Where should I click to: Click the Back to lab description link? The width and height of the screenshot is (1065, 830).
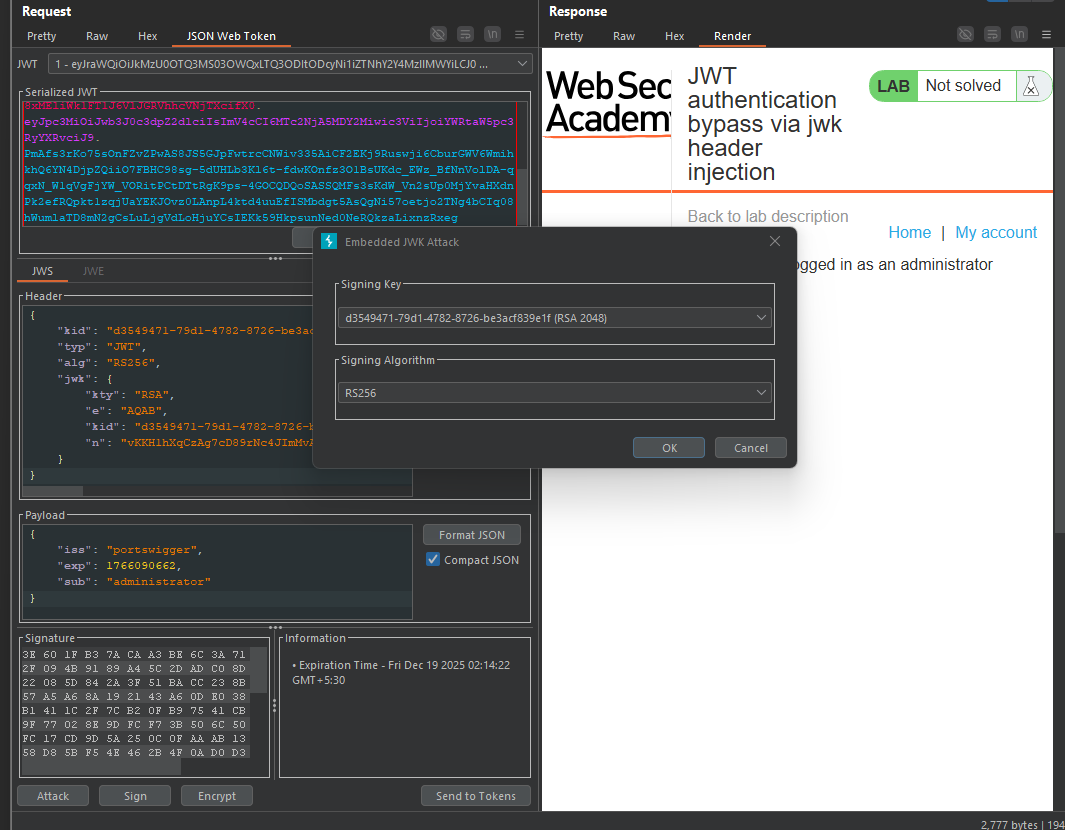[768, 216]
